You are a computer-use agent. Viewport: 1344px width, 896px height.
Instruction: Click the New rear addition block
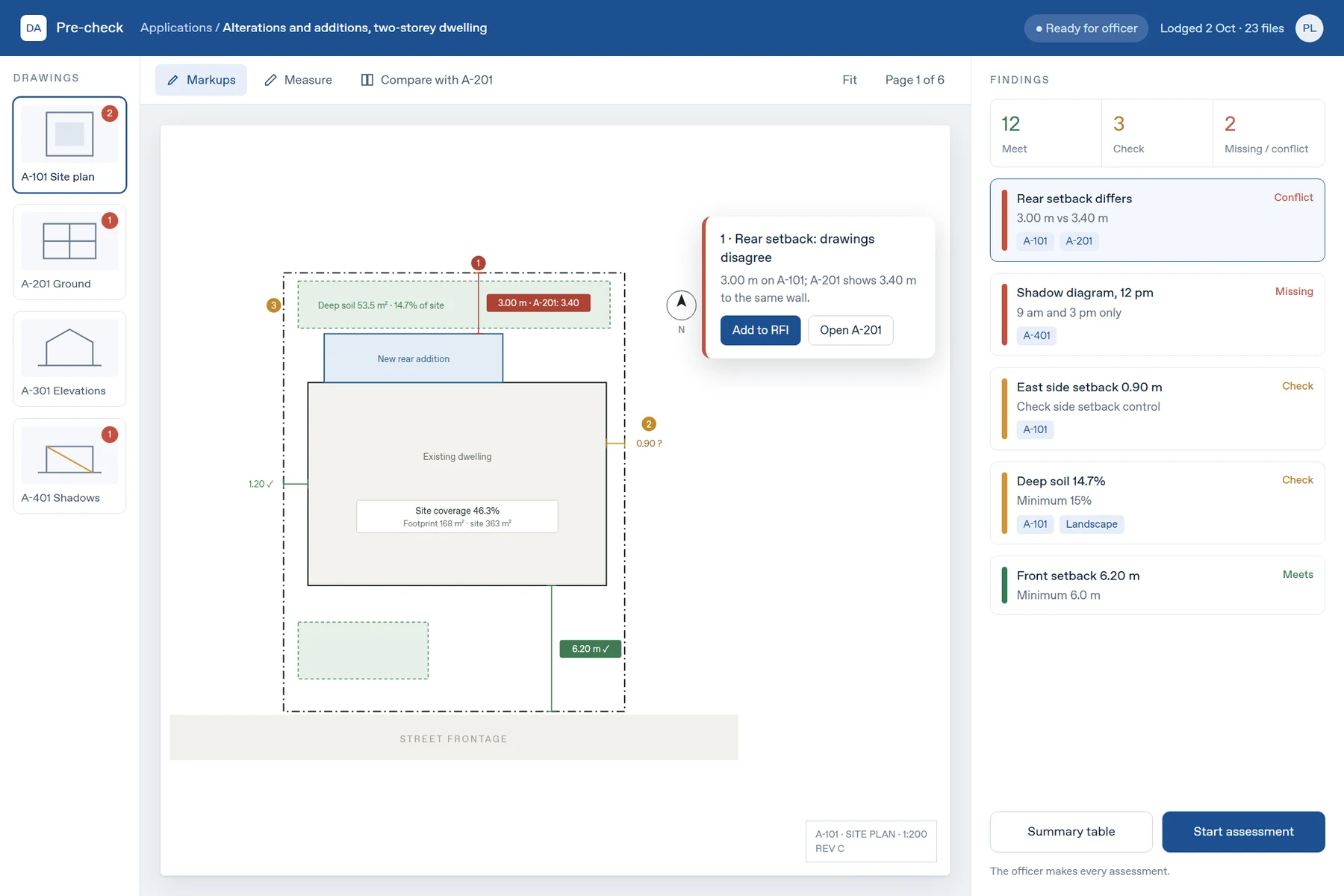[x=413, y=358]
